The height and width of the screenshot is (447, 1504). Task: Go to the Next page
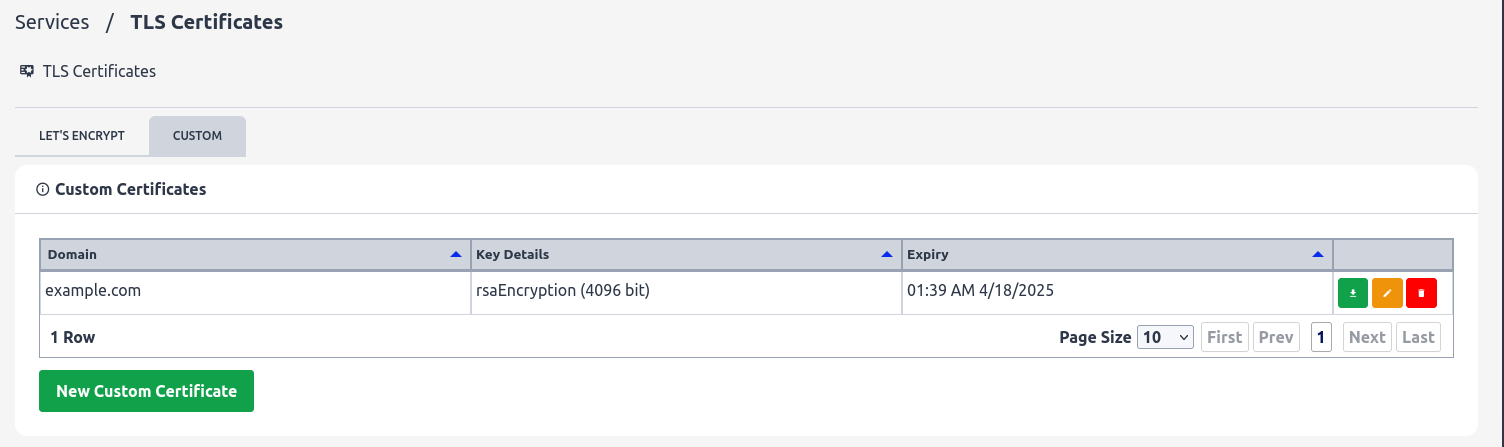click(x=1367, y=337)
